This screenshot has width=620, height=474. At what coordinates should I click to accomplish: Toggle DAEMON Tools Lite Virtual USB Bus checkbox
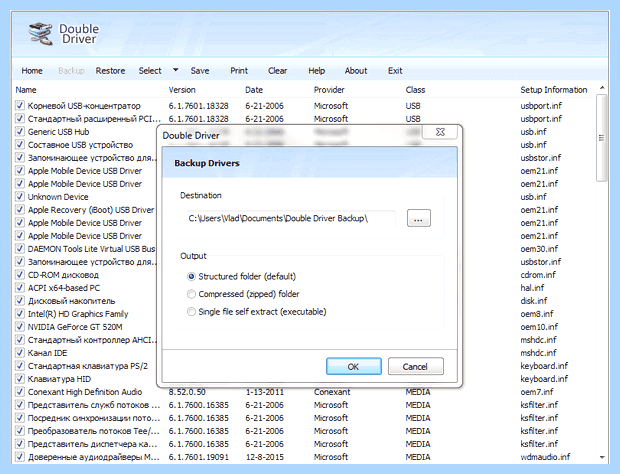point(20,249)
